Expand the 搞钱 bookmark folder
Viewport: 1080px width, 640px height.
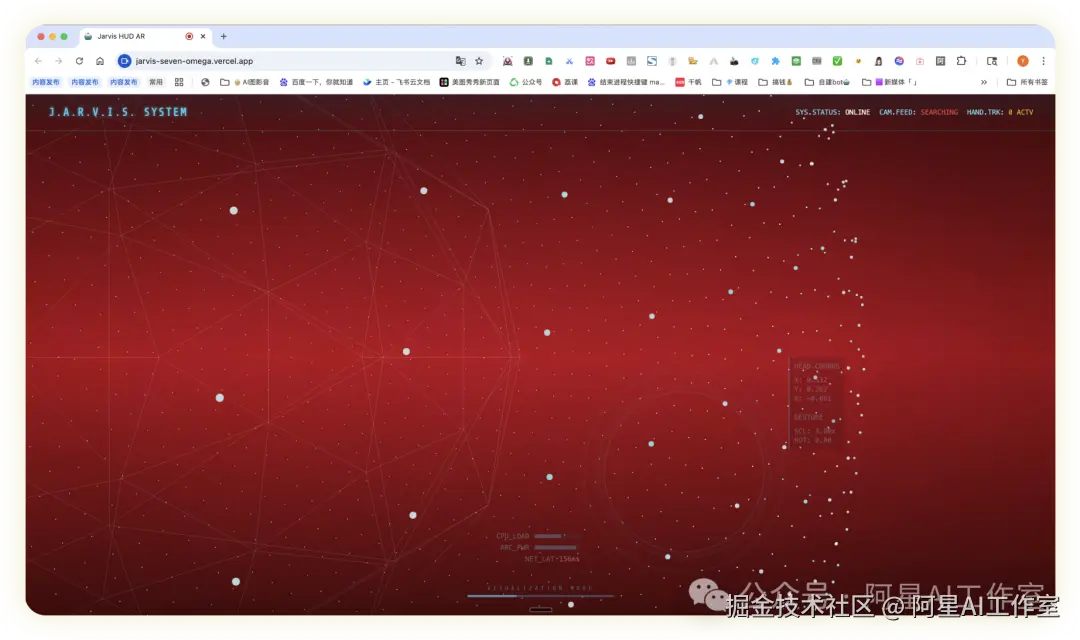click(x=776, y=82)
